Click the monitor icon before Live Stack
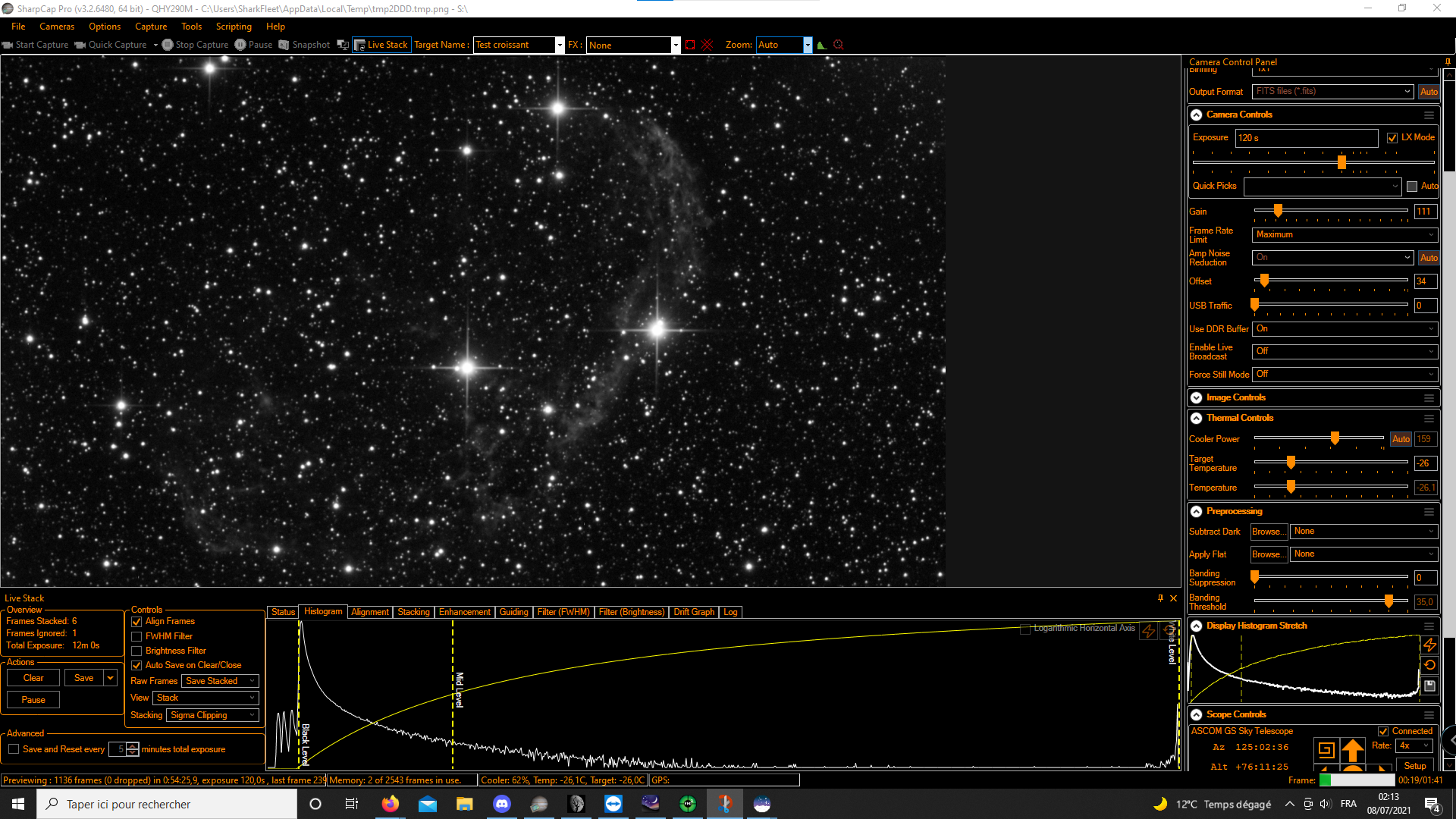Viewport: 1456px width, 819px height. point(343,45)
